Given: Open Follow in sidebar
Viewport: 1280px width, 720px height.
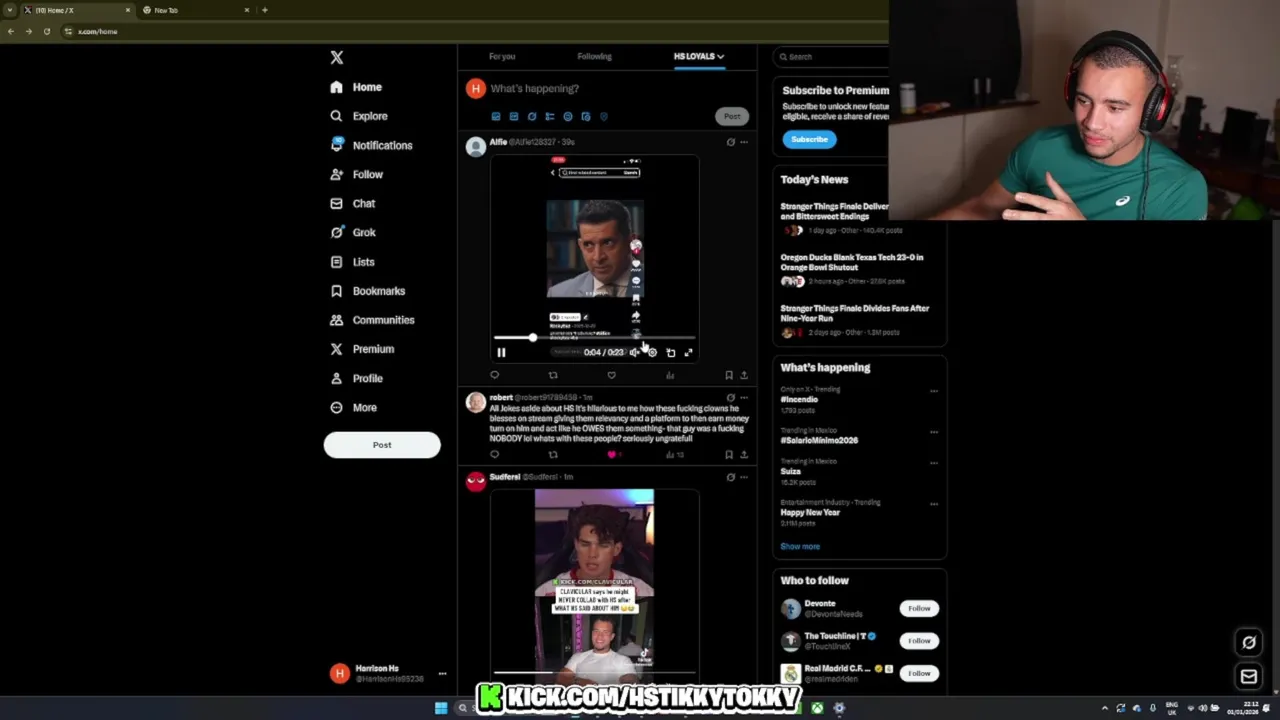Looking at the screenshot, I should click(356, 174).
